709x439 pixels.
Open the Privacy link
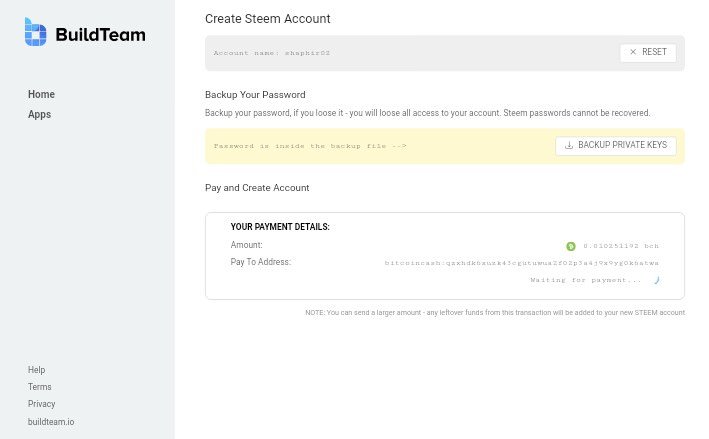41,404
